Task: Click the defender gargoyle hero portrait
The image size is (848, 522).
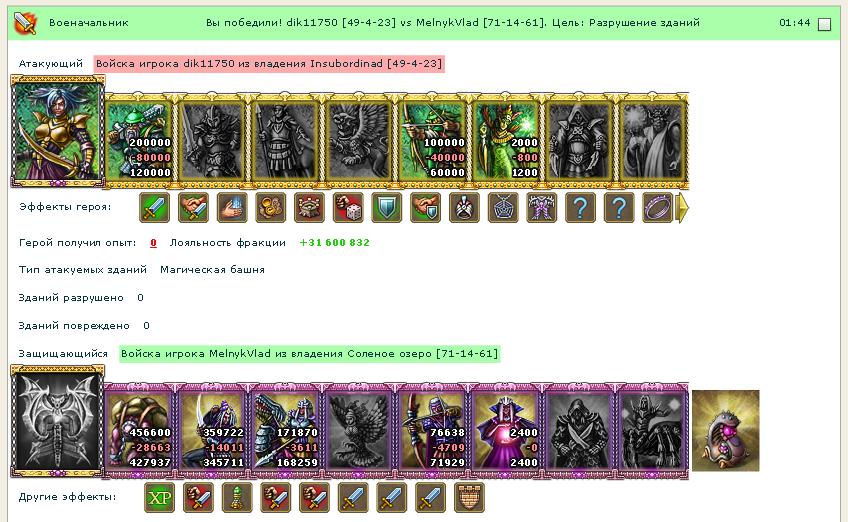Action: [x=57, y=422]
